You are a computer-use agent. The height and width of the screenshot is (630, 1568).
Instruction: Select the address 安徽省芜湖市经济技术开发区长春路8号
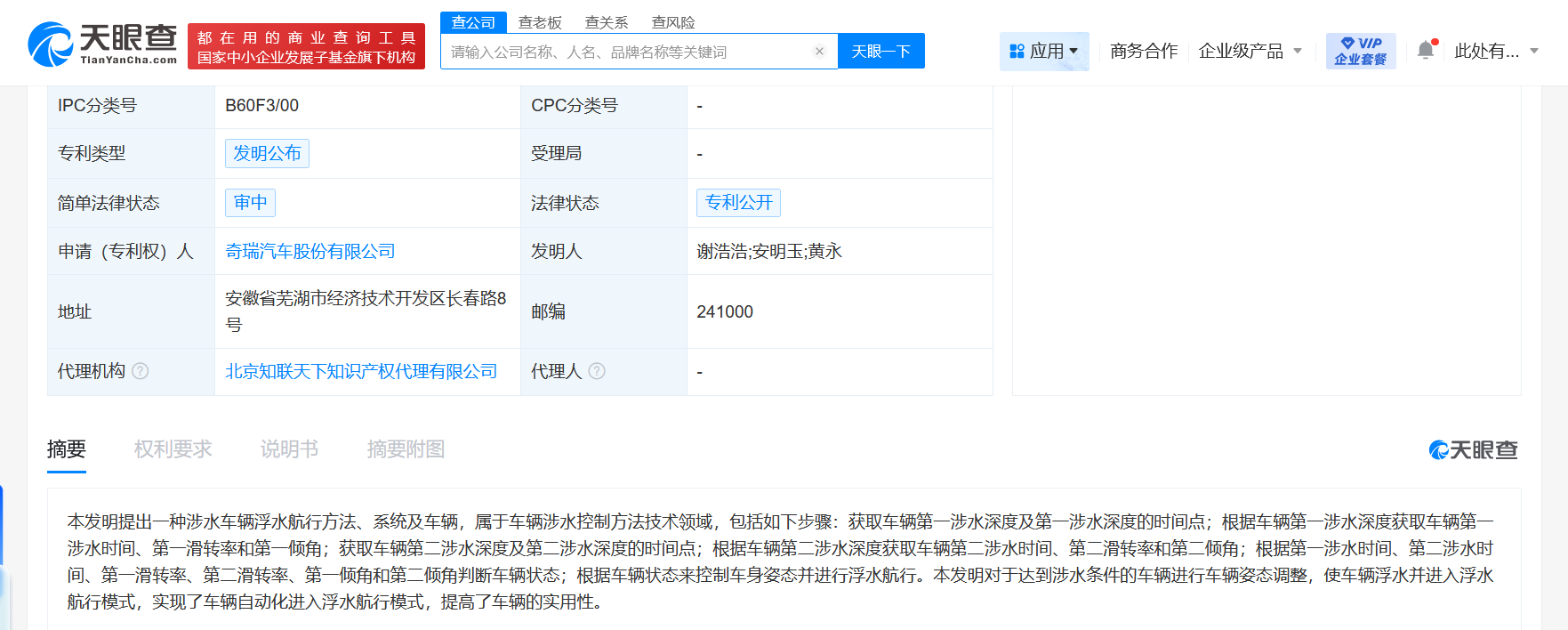[x=366, y=311]
